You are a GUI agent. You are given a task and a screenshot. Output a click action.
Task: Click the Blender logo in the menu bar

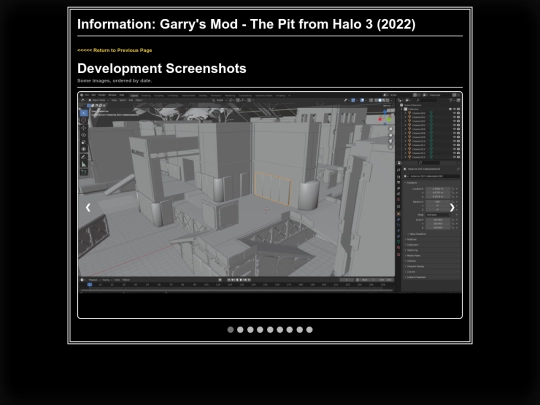pyautogui.click(x=82, y=95)
